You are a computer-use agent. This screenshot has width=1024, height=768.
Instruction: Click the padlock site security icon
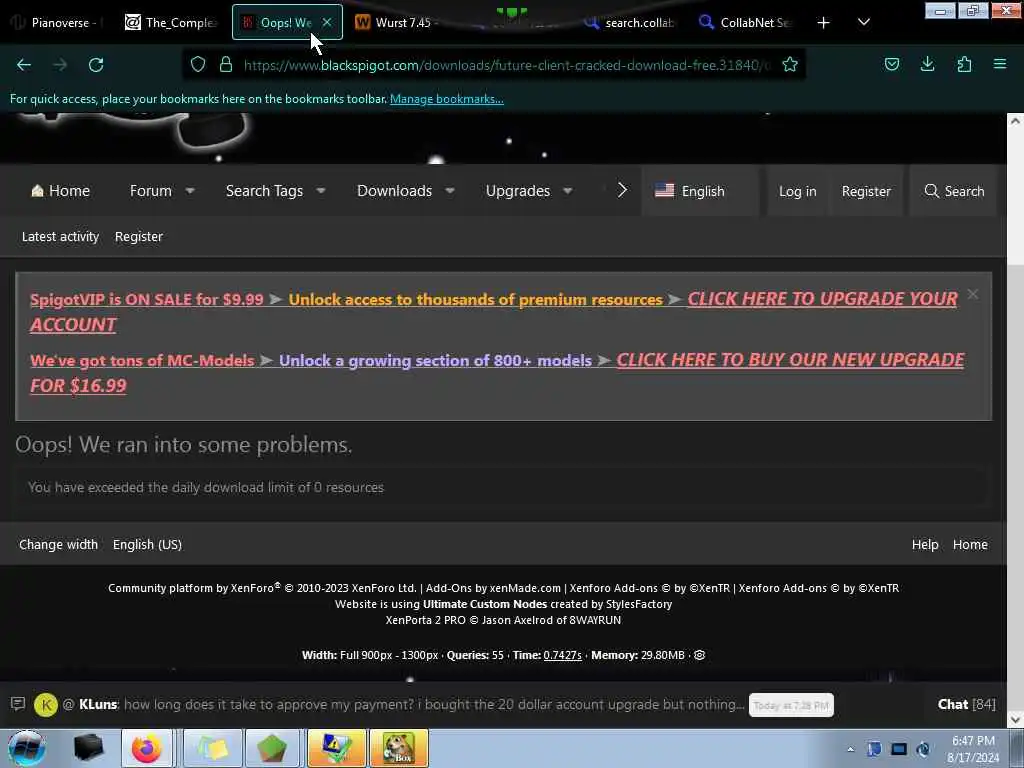[x=226, y=65]
